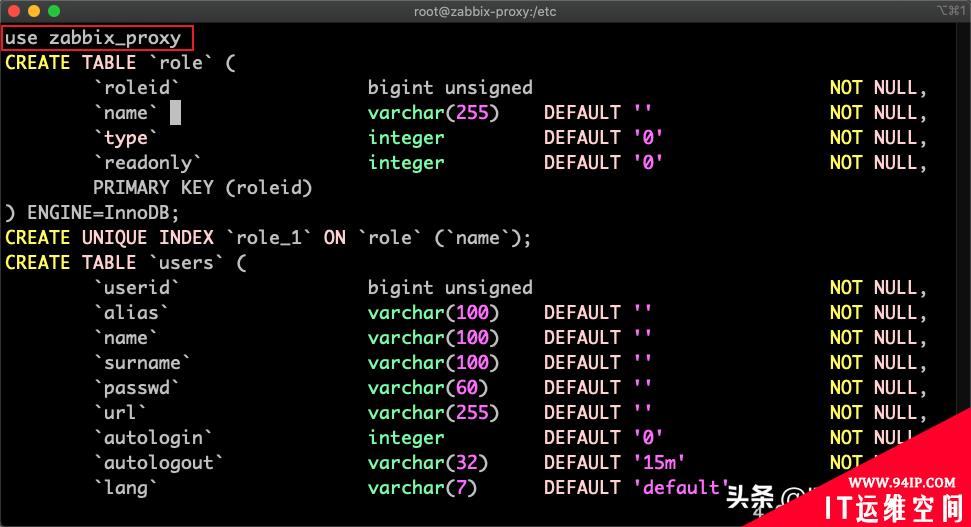Click the 'default' value on lang row

click(681, 487)
